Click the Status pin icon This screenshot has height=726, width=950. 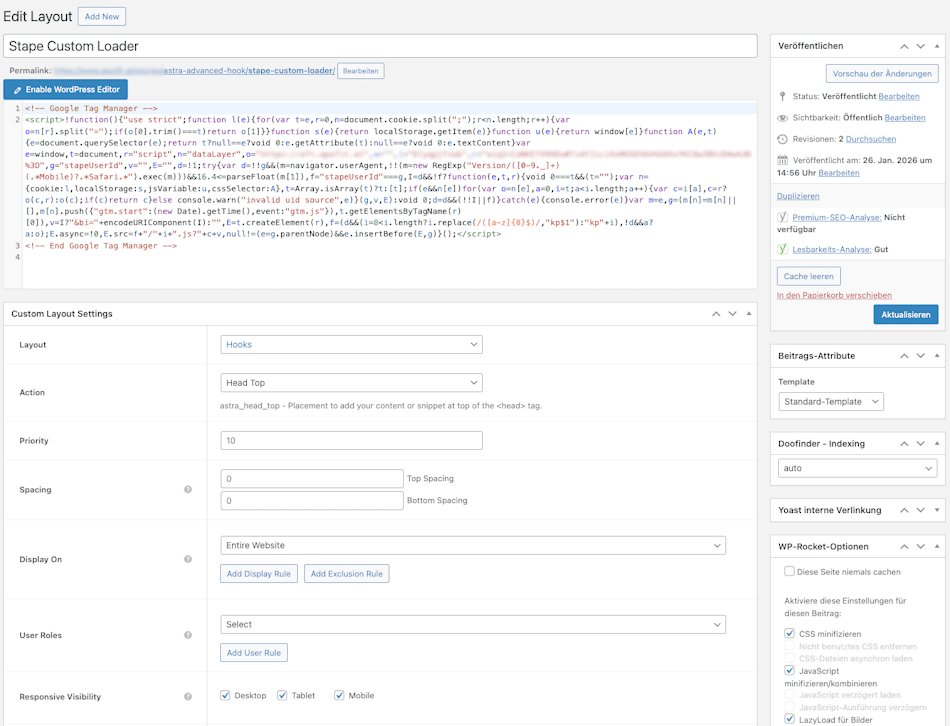(x=782, y=96)
